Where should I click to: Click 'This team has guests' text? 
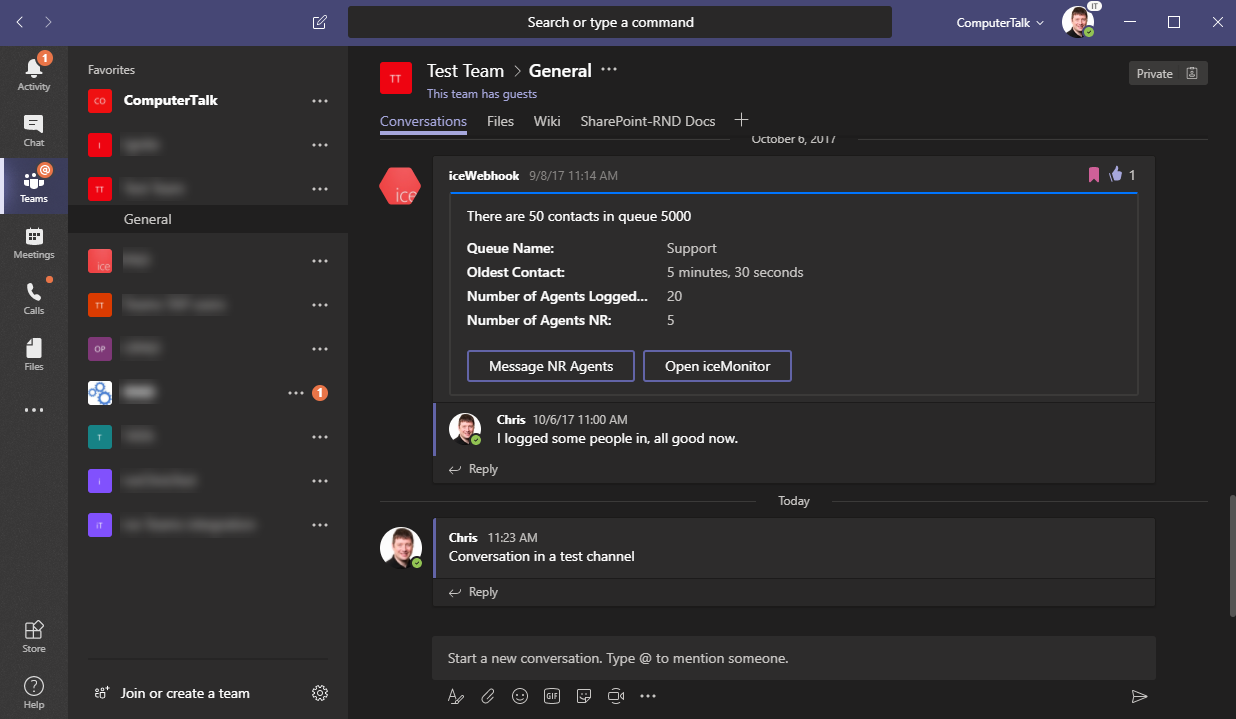[482, 94]
